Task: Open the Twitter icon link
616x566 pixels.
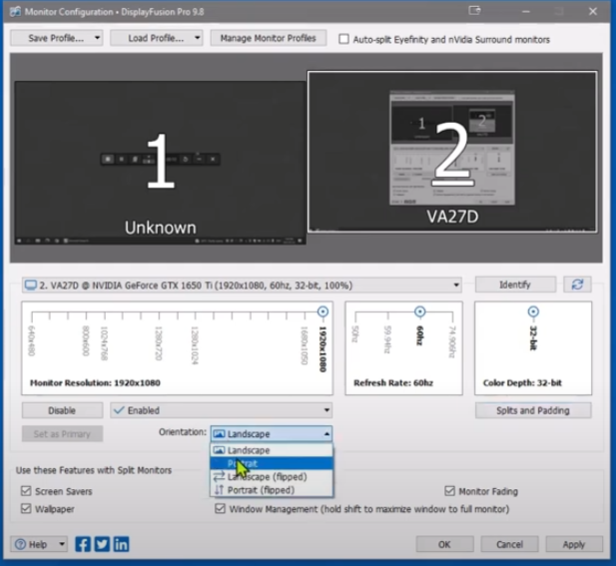Action: click(x=102, y=544)
